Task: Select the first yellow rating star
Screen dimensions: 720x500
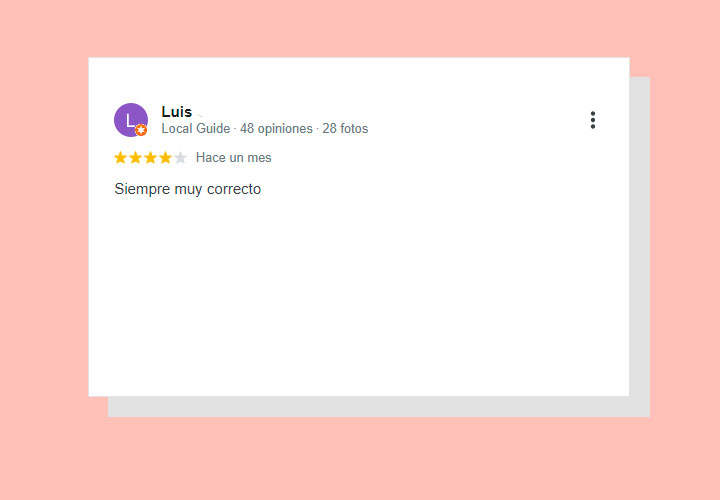Action: (120, 157)
